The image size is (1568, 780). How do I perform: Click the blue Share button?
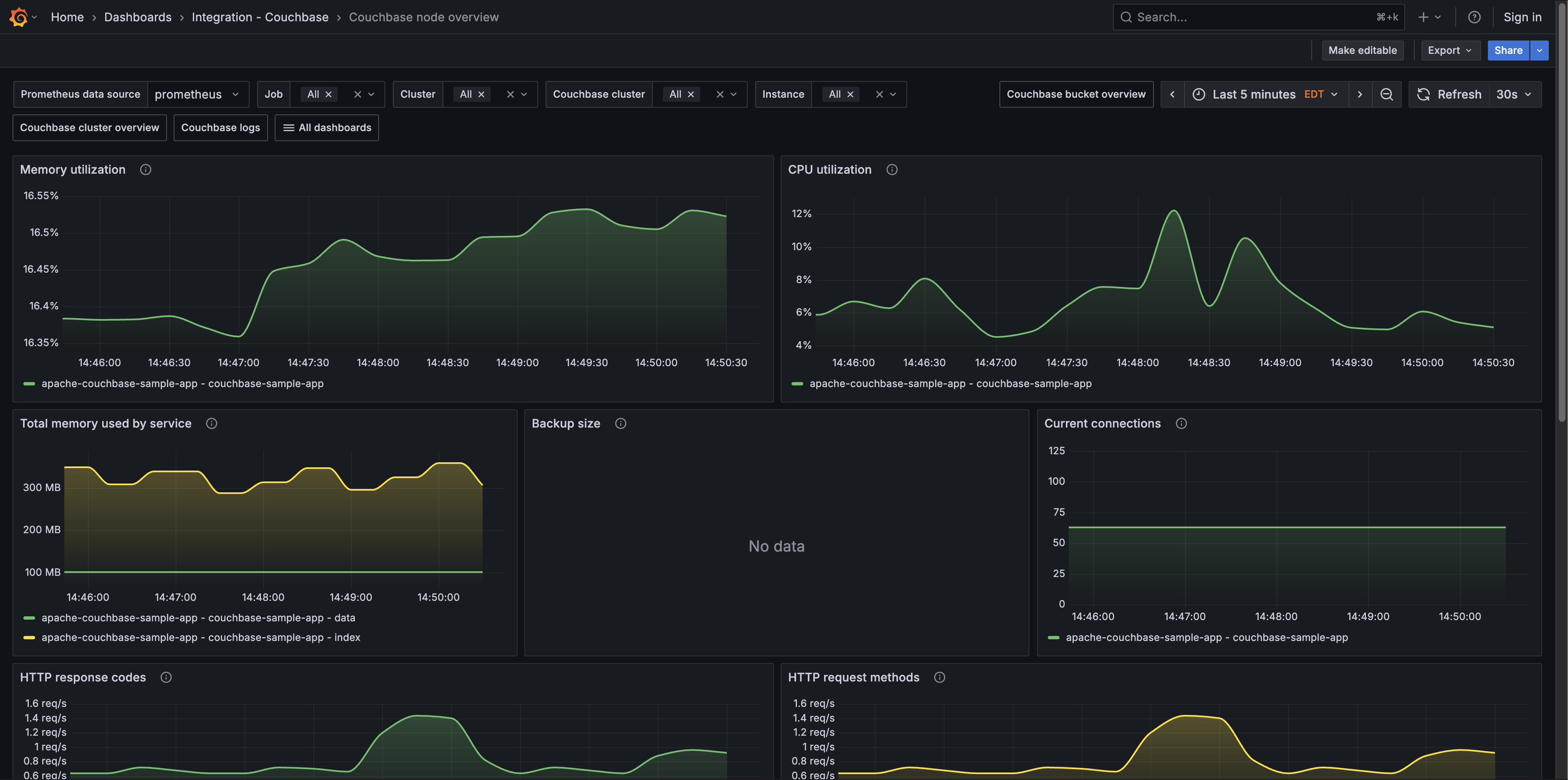pos(1508,51)
